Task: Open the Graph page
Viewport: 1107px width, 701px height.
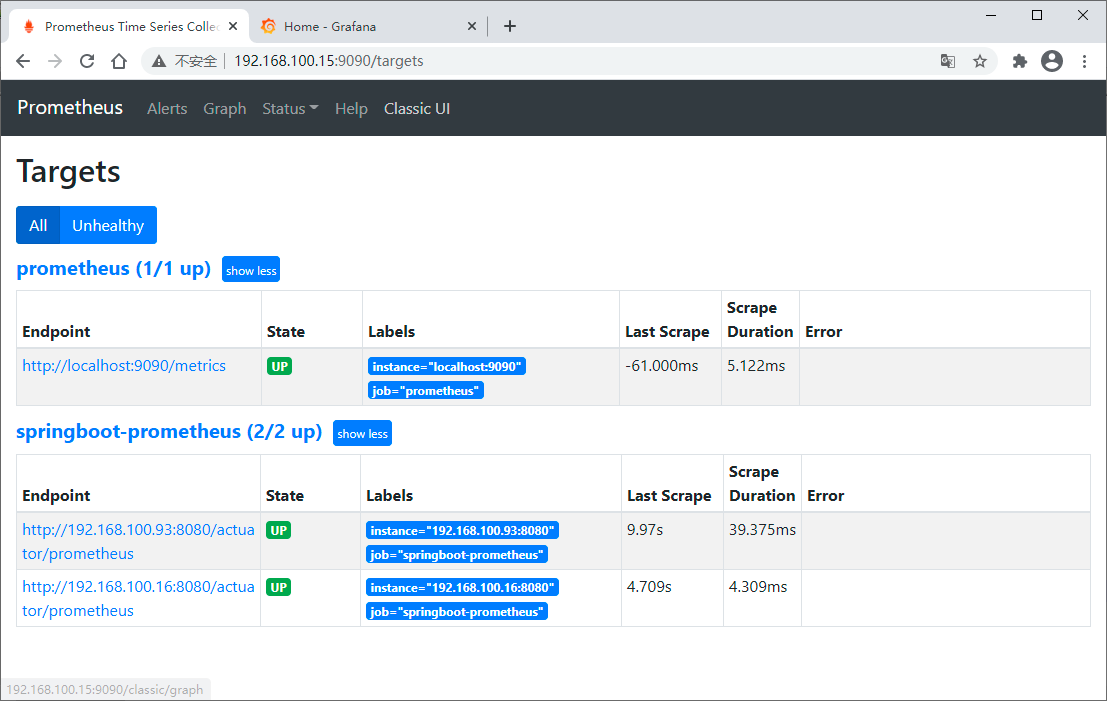Action: tap(225, 109)
